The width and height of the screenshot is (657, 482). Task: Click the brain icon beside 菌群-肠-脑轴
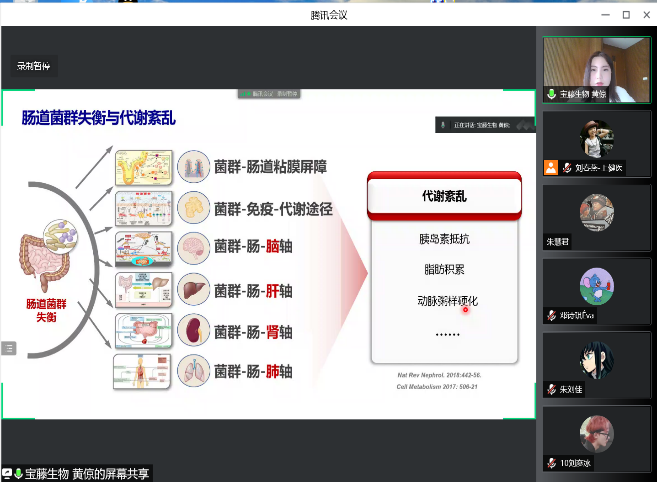point(192,249)
